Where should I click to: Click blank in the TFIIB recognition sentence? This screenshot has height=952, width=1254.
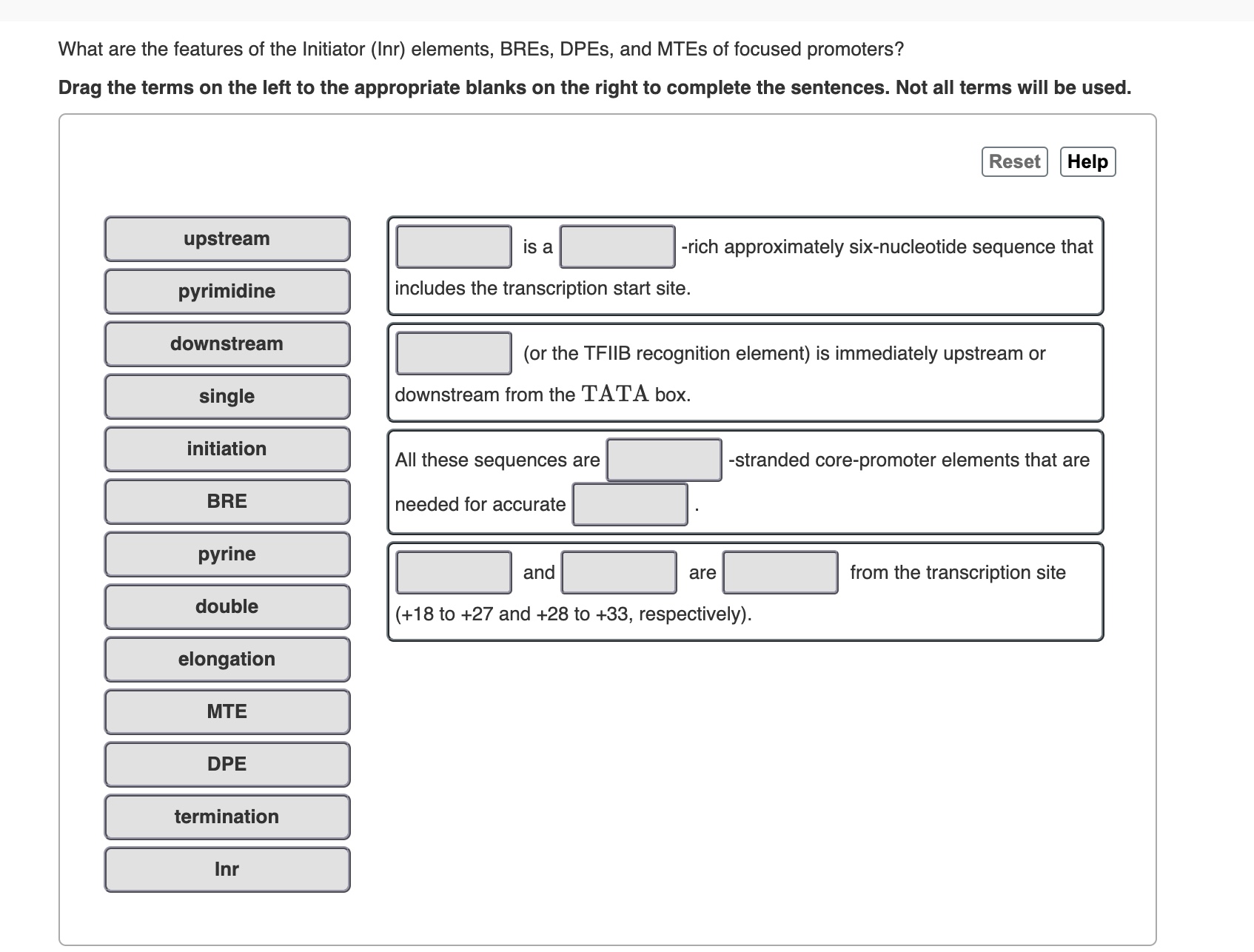point(452,354)
